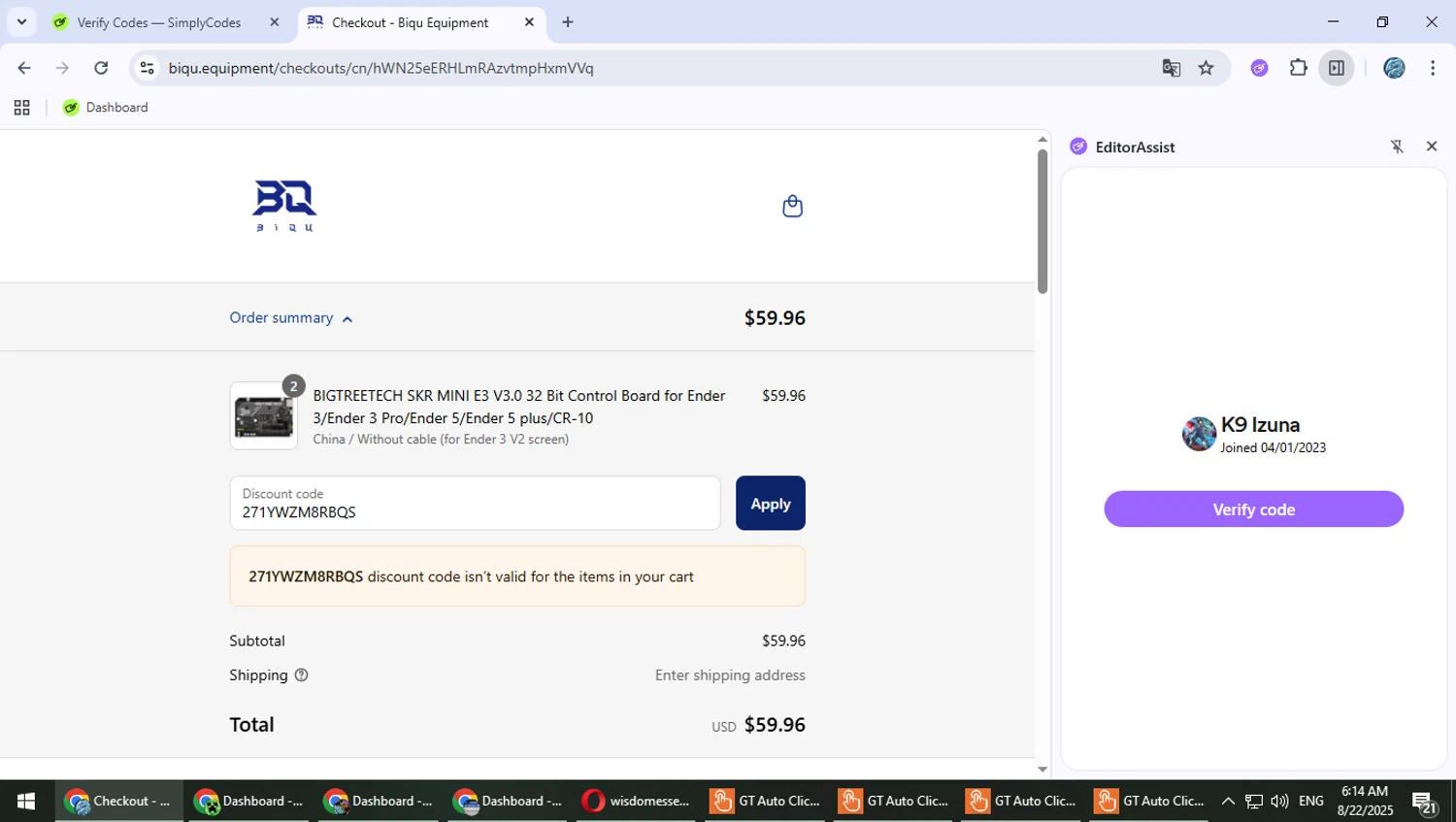Viewport: 1456px width, 822px height.
Task: Click the scrollbar down arrow
Action: tap(1042, 770)
